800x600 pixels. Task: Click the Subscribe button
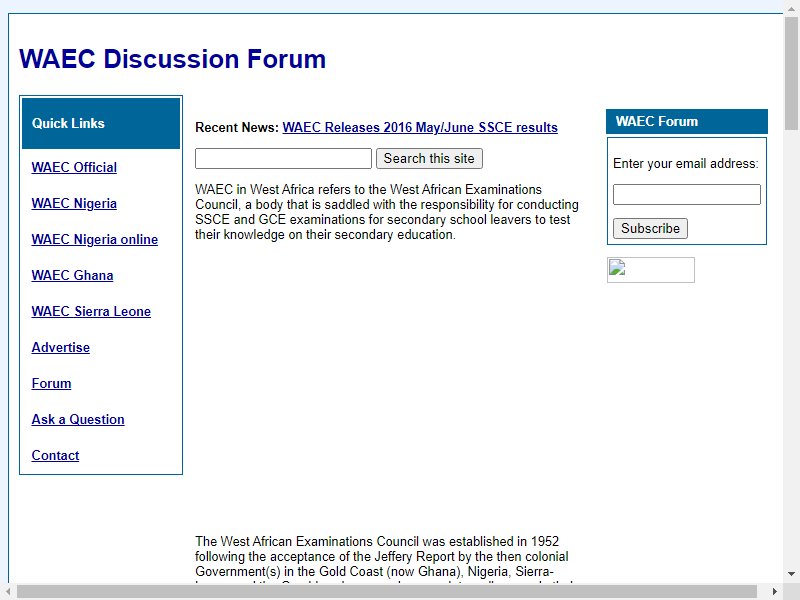[651, 229]
